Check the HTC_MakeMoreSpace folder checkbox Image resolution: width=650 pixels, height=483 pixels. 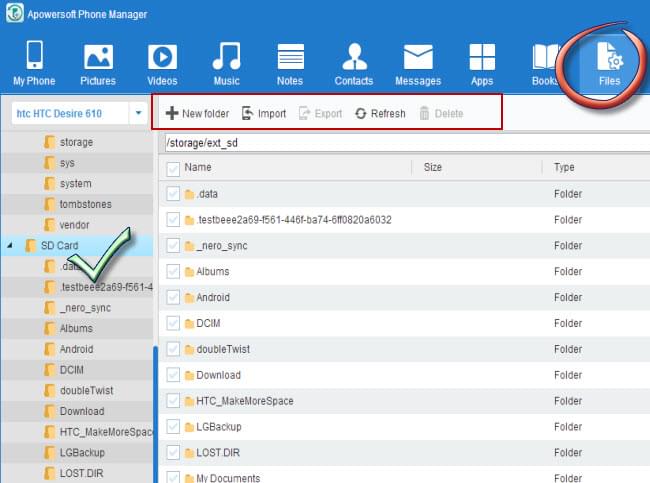(173, 401)
